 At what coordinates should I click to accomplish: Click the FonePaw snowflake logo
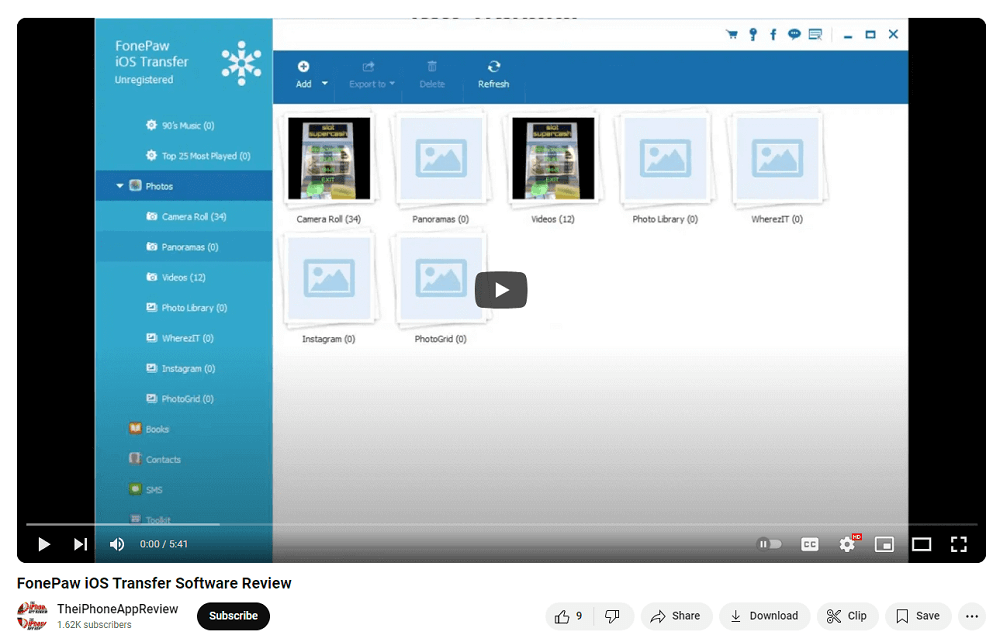[x=241, y=62]
